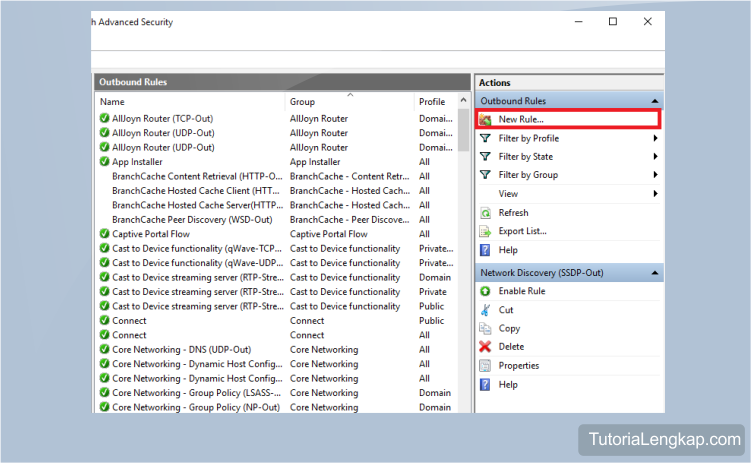Click the red X Delete icon
This screenshot has height=463, width=751.
click(485, 347)
